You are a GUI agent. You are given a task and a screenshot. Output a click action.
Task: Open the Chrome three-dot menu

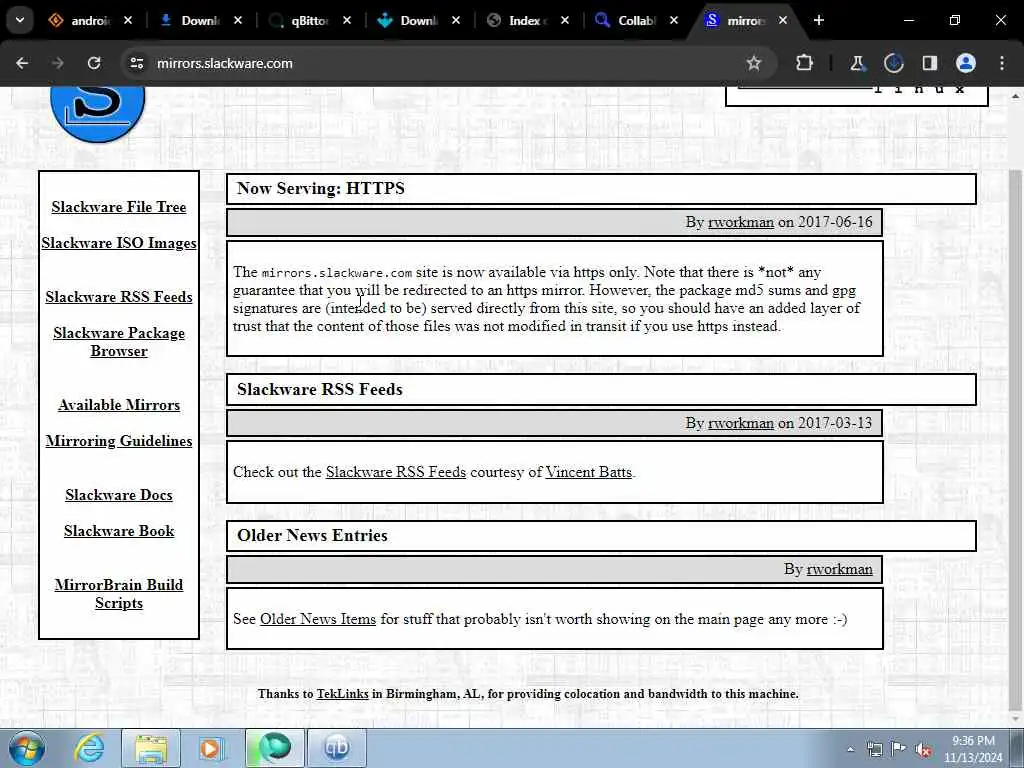[1002, 63]
